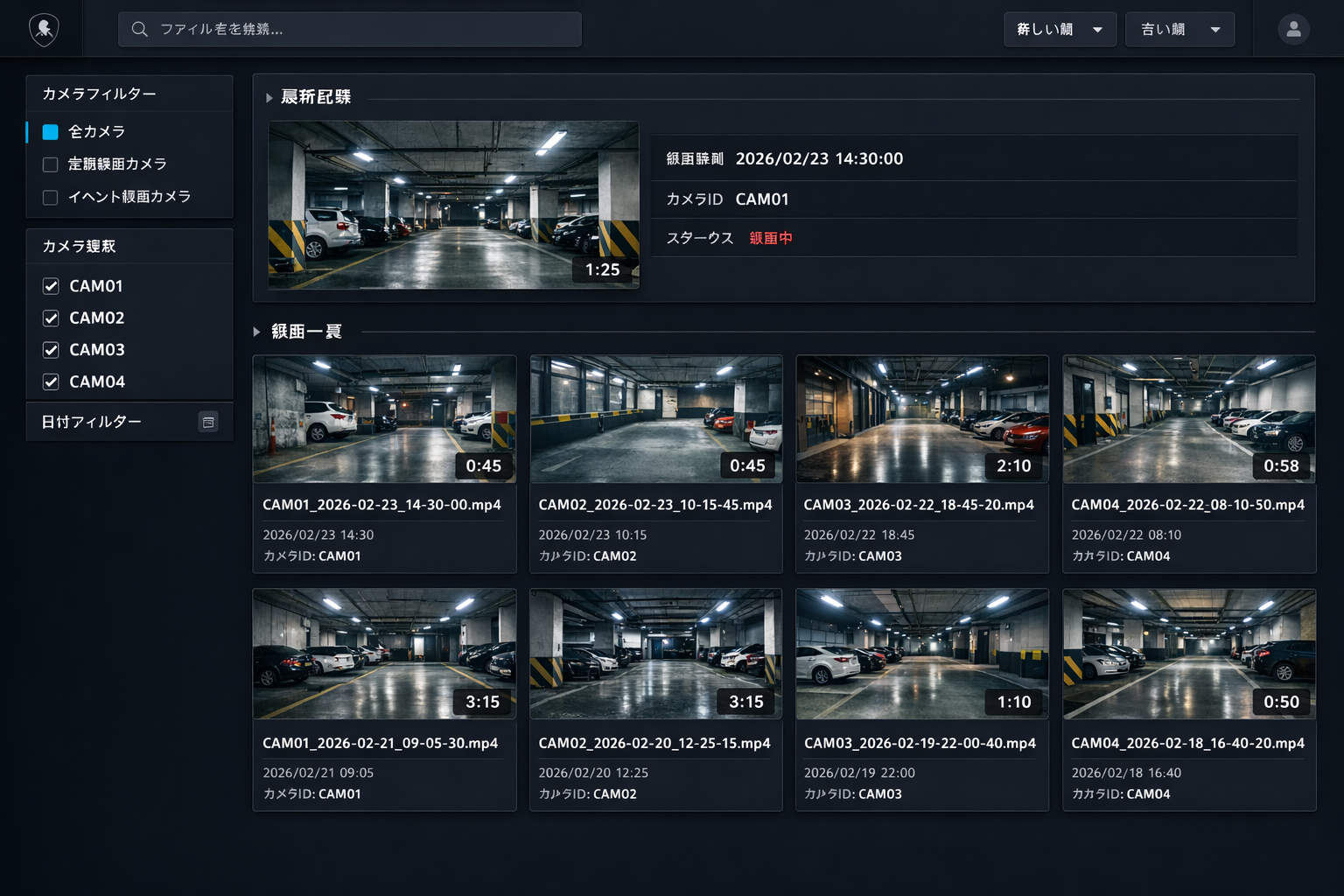The image size is (1344, 896).
Task: Open CAM02_2026-02-23_10-15-45.mp4 file name
Action: (x=654, y=505)
